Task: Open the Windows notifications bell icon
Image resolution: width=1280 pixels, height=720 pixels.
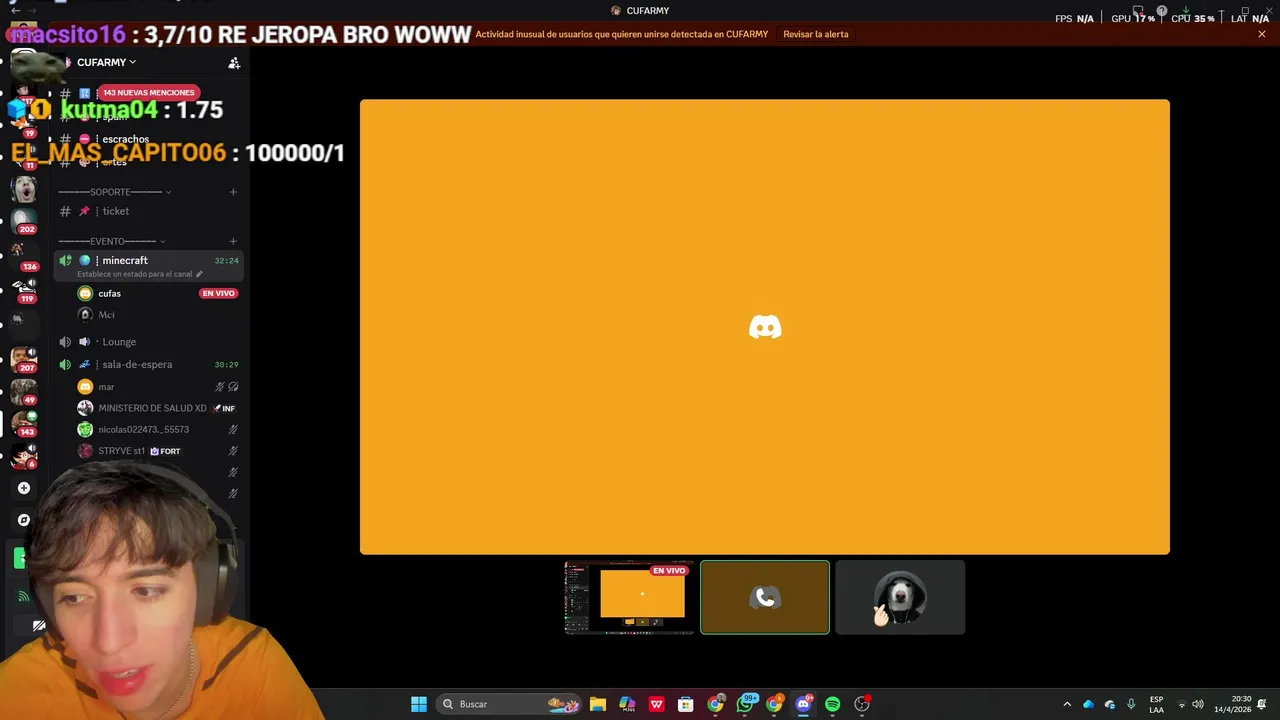Action: tap(1262, 704)
